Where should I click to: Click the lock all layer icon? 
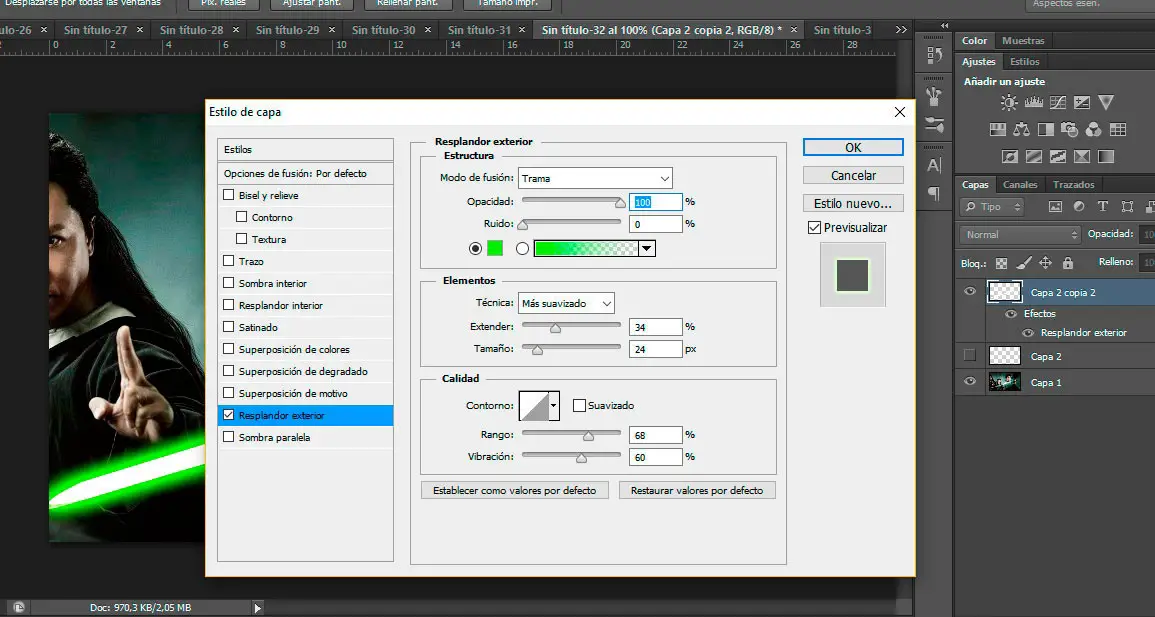click(1067, 263)
